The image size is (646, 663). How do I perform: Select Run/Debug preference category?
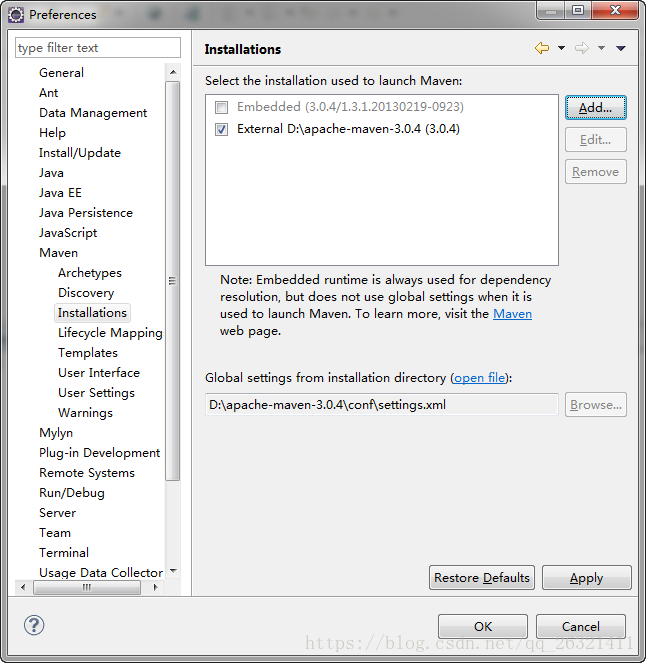coord(71,493)
